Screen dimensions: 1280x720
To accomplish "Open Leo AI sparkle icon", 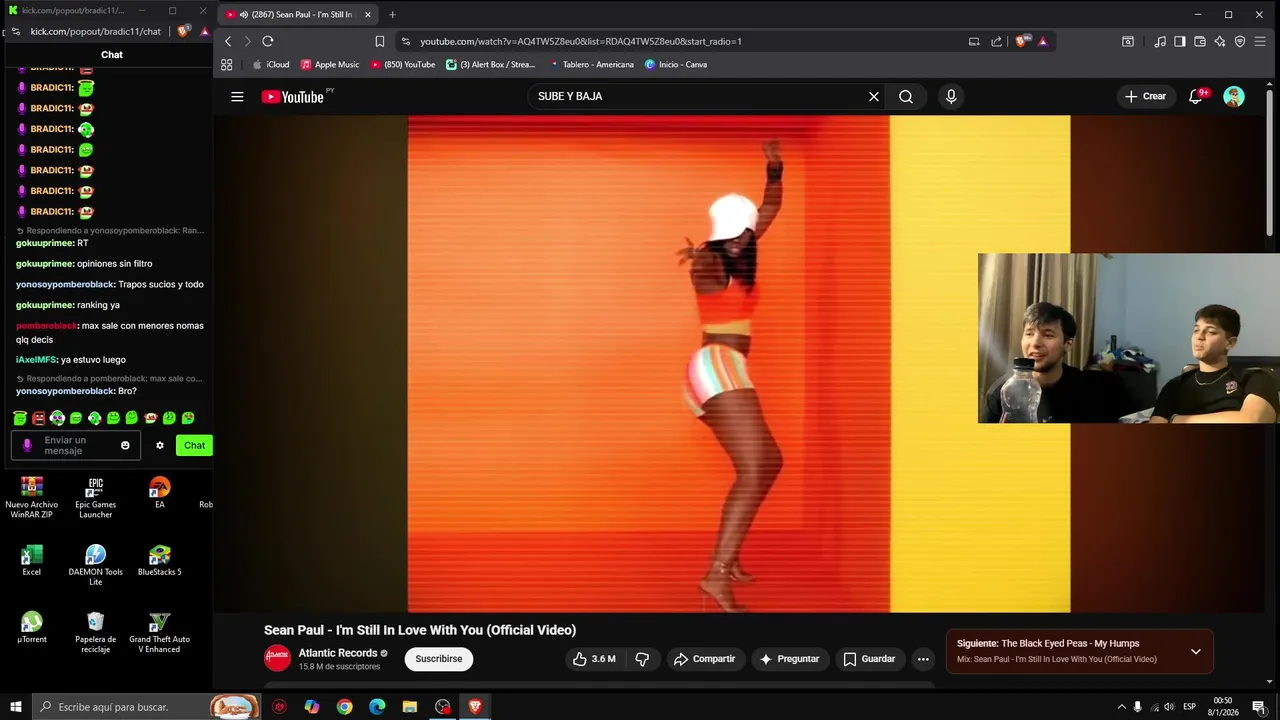I will coord(1220,41).
